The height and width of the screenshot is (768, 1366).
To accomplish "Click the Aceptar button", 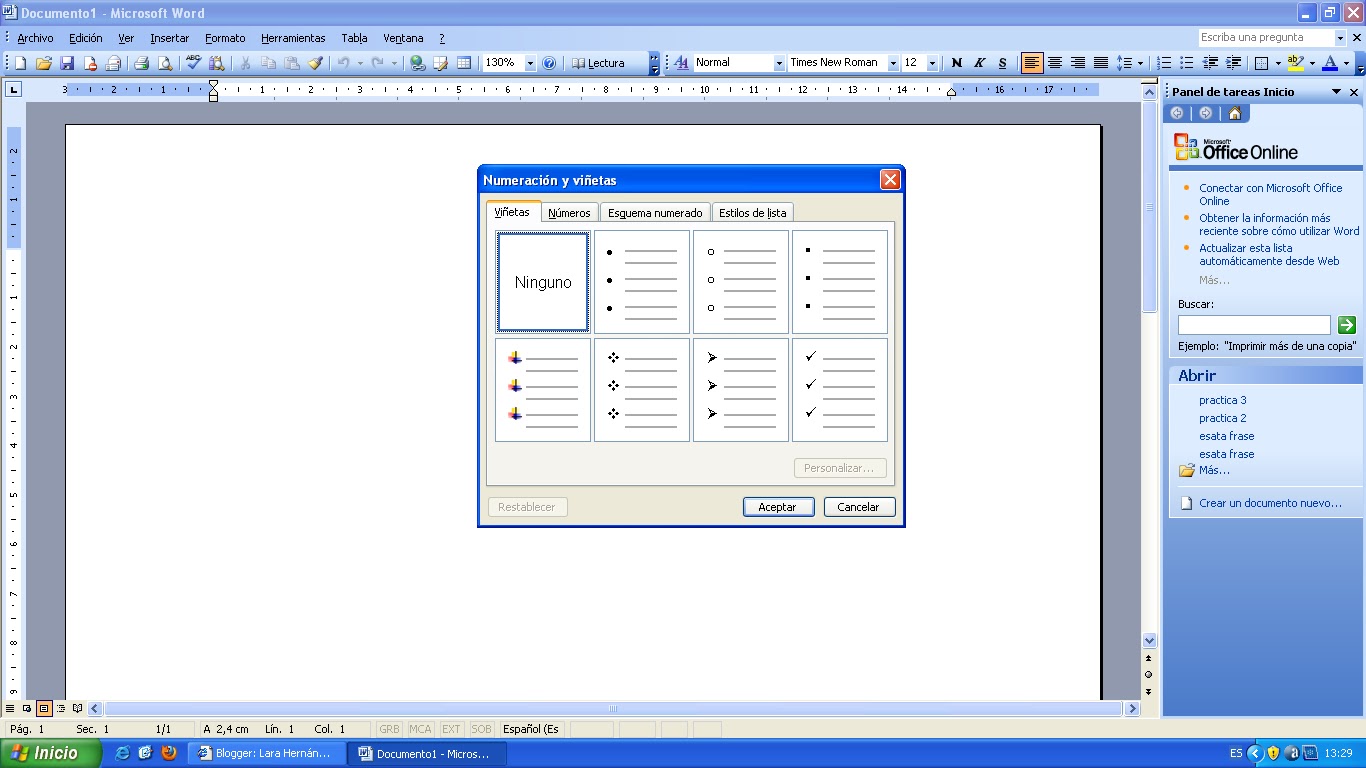I will click(778, 507).
